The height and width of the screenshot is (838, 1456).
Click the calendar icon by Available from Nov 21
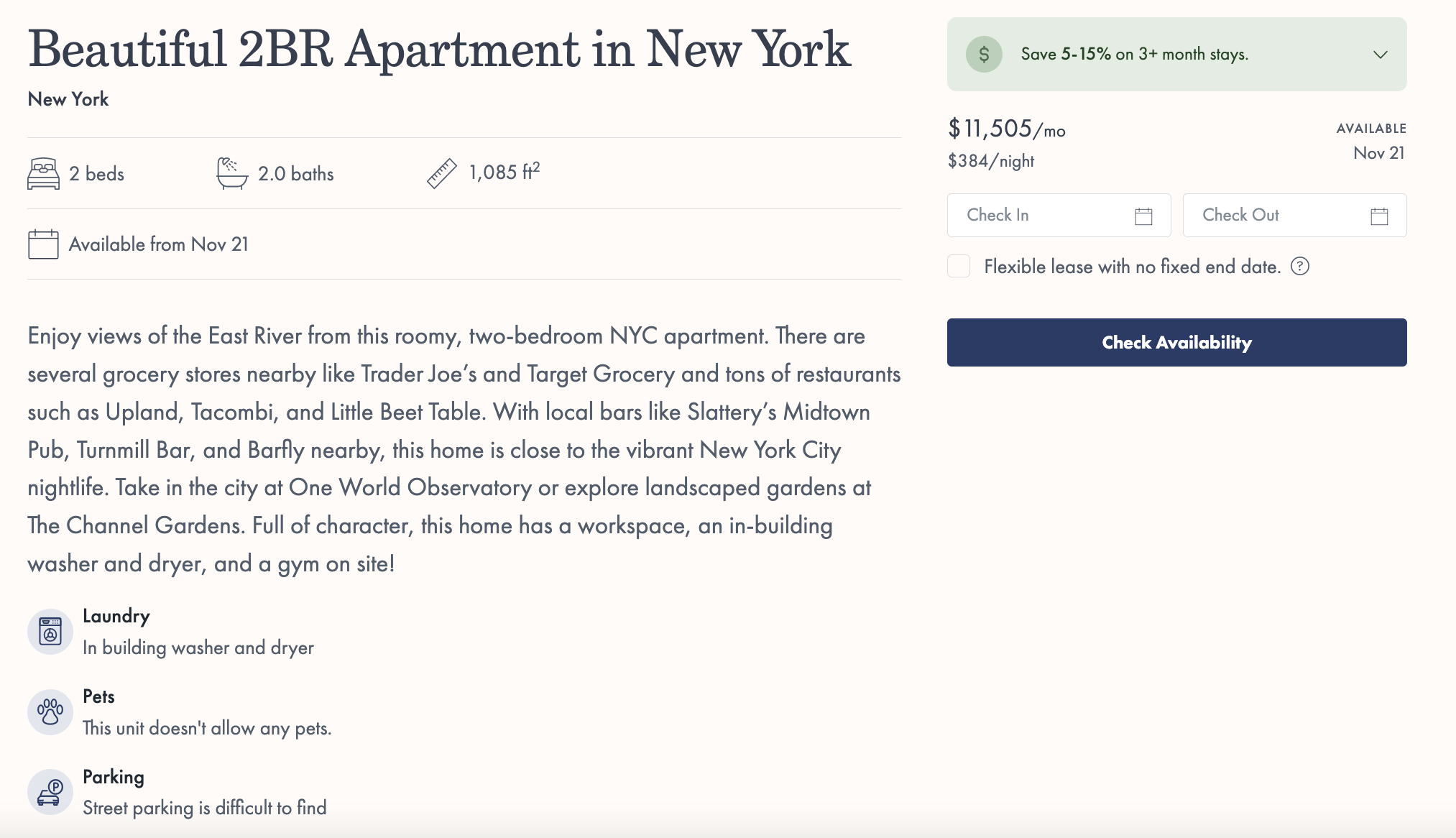click(43, 244)
